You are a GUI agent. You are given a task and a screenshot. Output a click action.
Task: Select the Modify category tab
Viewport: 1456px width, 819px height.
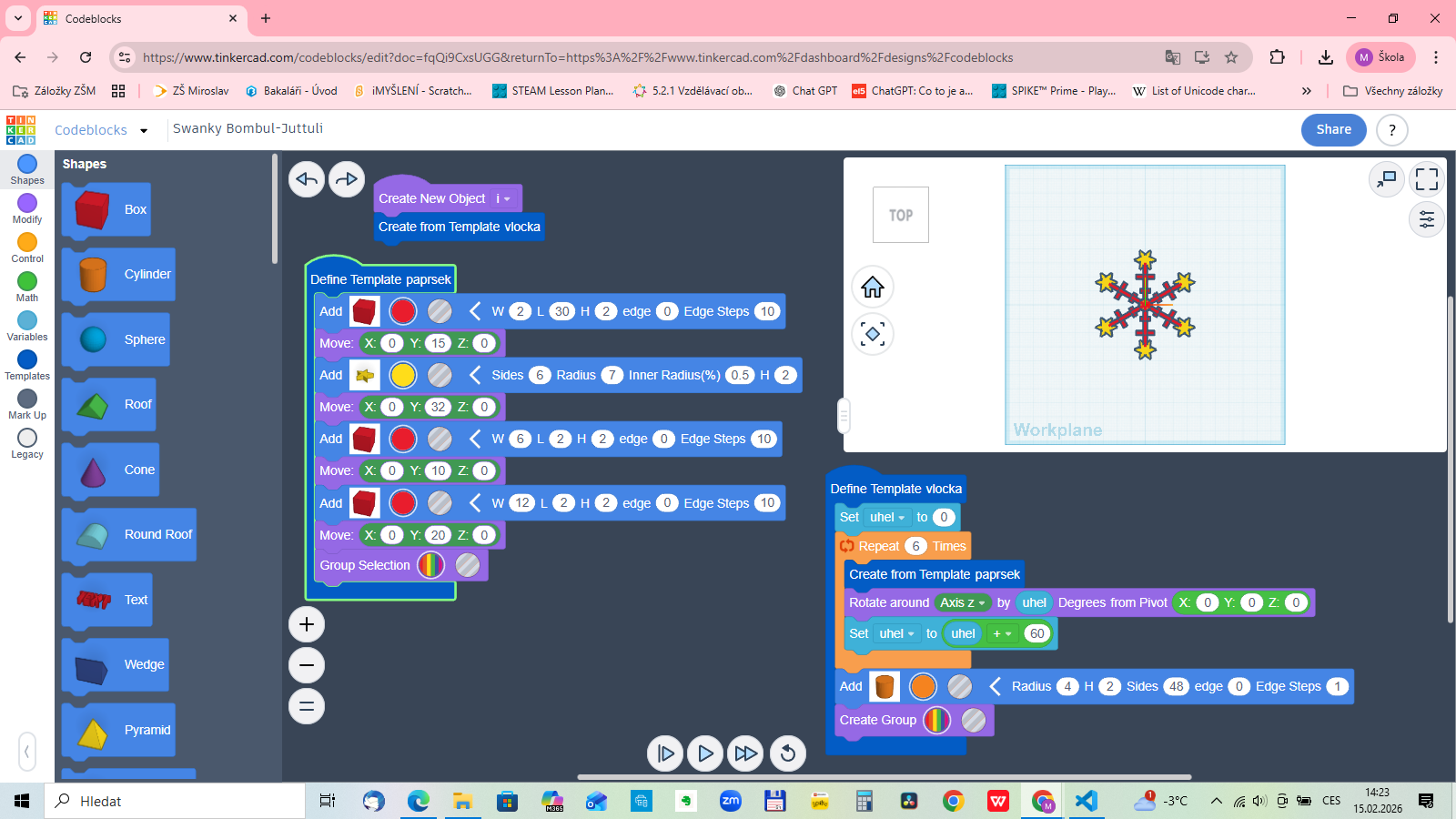click(27, 208)
